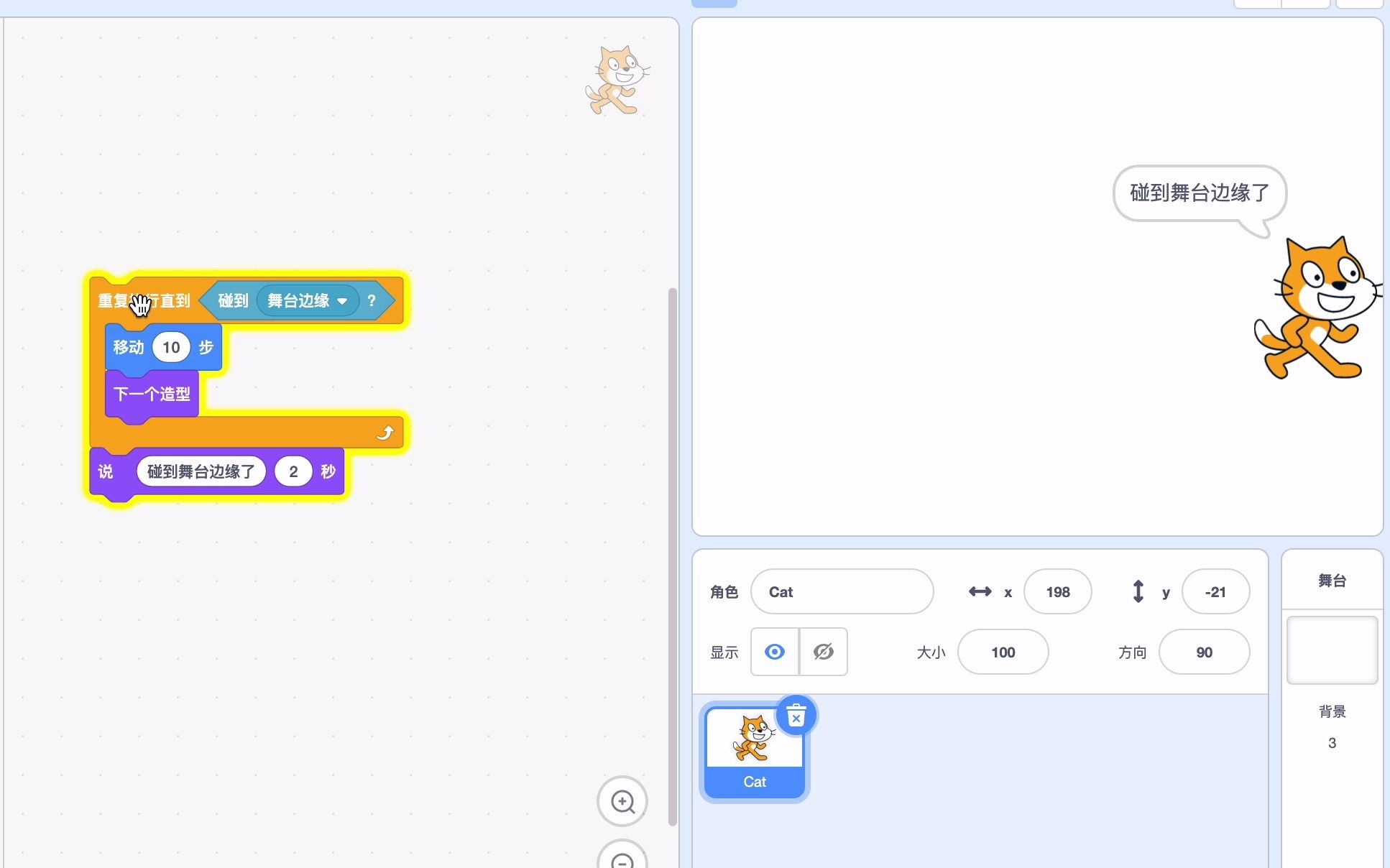The height and width of the screenshot is (868, 1390).
Task: Click the zoom in magnifier button
Action: tap(622, 801)
